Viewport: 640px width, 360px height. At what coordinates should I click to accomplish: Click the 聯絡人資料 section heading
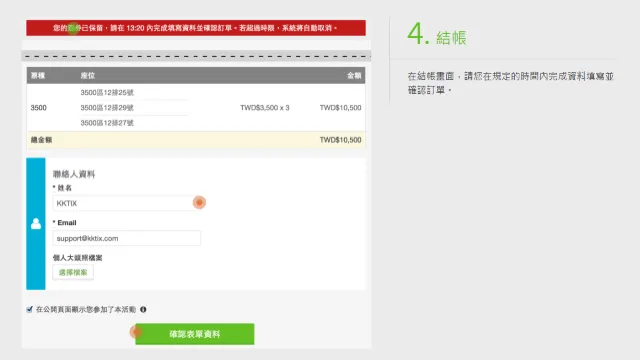click(74, 174)
